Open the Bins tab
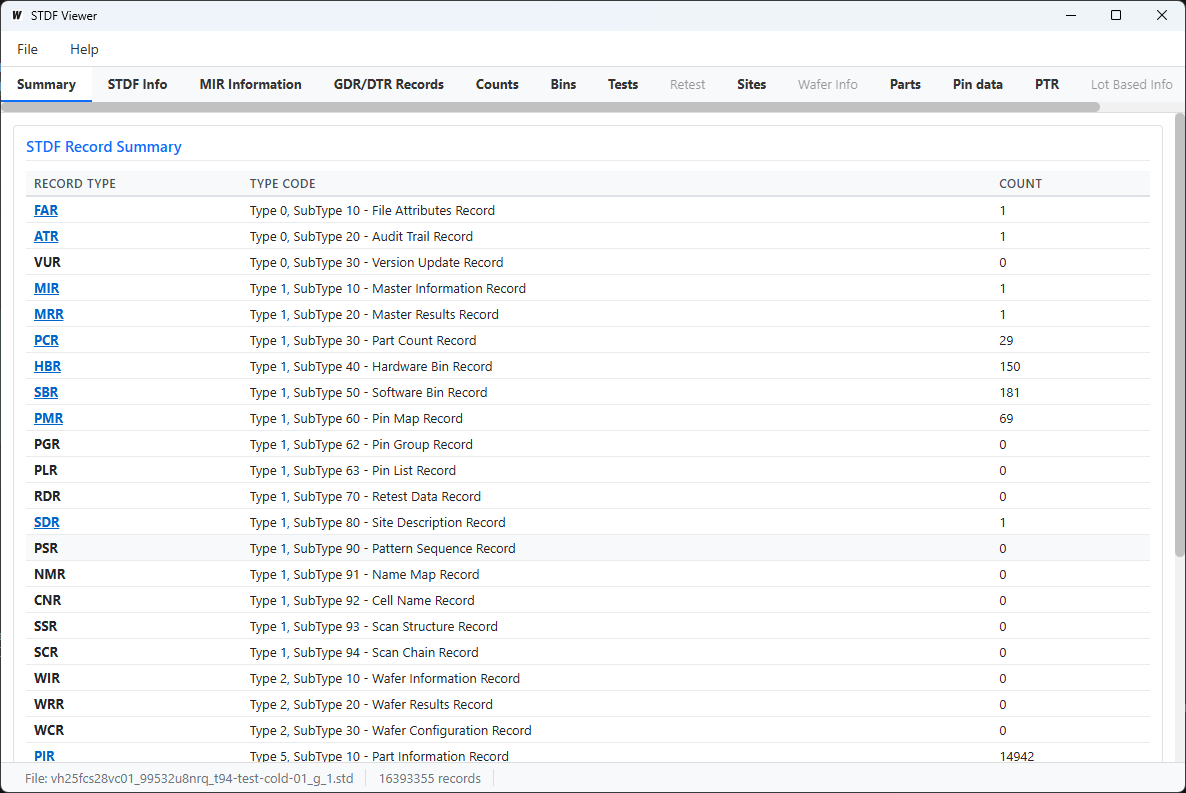Viewport: 1186px width, 793px height. 563,84
